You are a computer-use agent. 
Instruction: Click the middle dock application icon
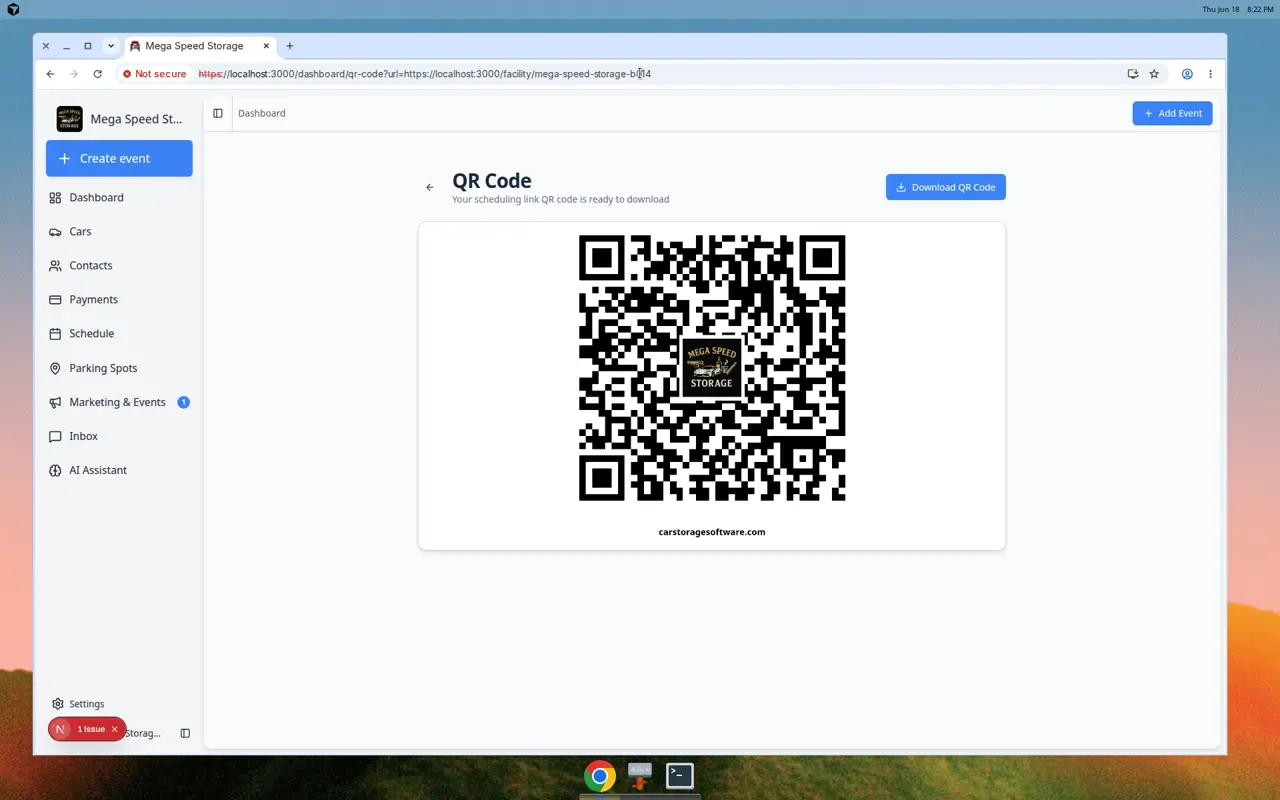(x=640, y=776)
